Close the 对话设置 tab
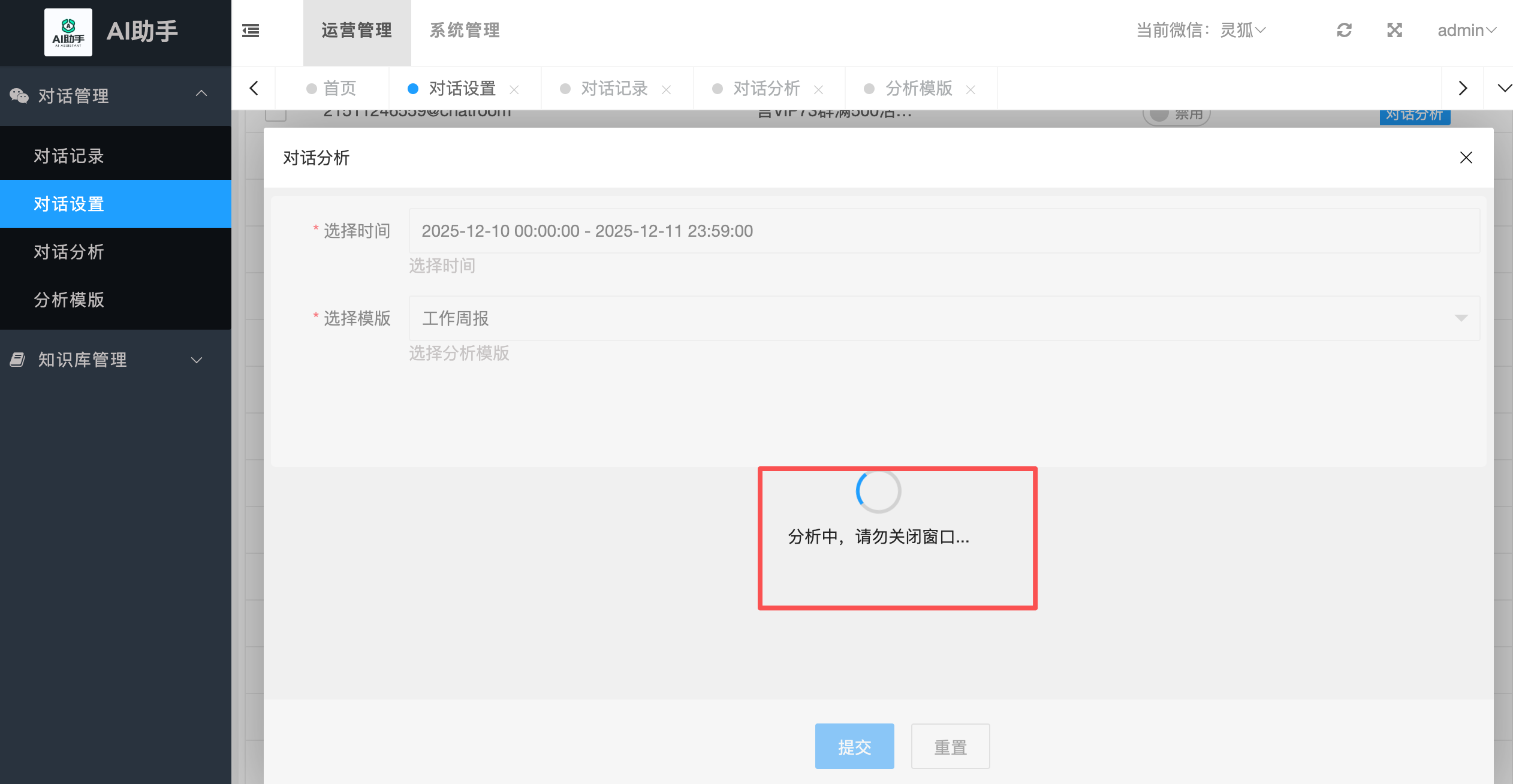 [514, 90]
